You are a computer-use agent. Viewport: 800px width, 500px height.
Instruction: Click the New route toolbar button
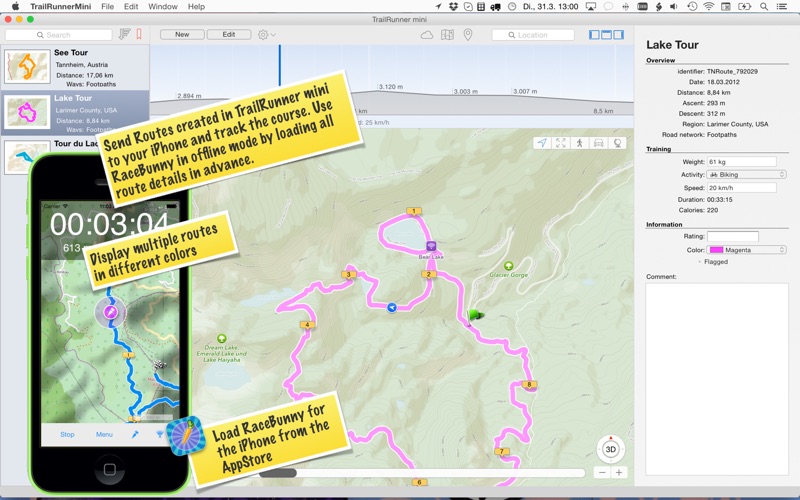182,34
